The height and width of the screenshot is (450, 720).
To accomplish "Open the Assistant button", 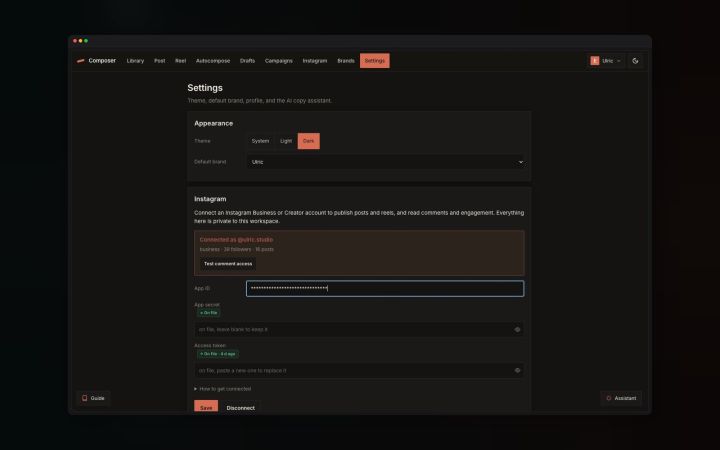I will [621, 398].
